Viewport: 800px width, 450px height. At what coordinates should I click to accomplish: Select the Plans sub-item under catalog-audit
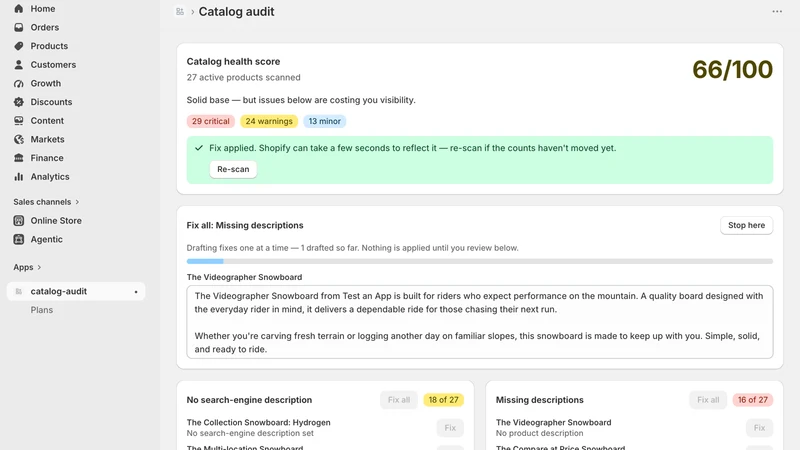(41, 310)
